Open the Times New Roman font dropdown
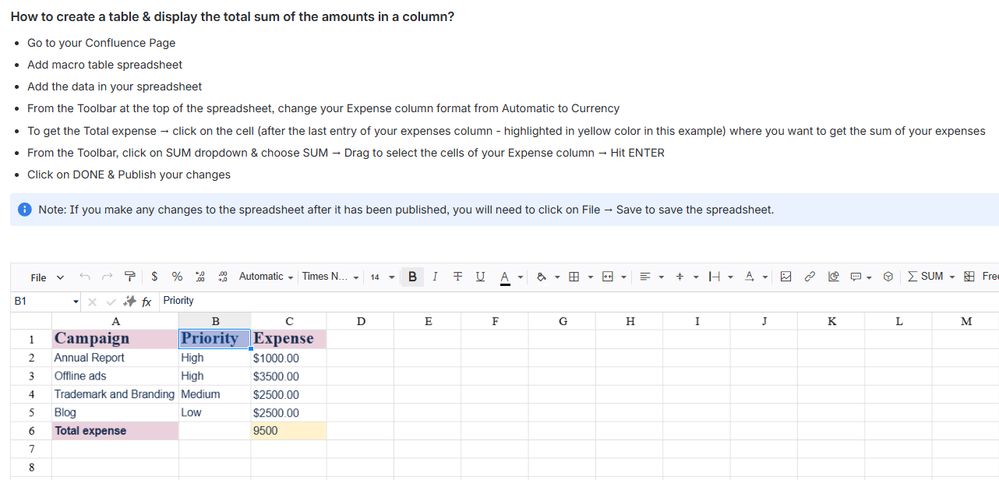This screenshot has width=999, height=480. click(x=331, y=277)
